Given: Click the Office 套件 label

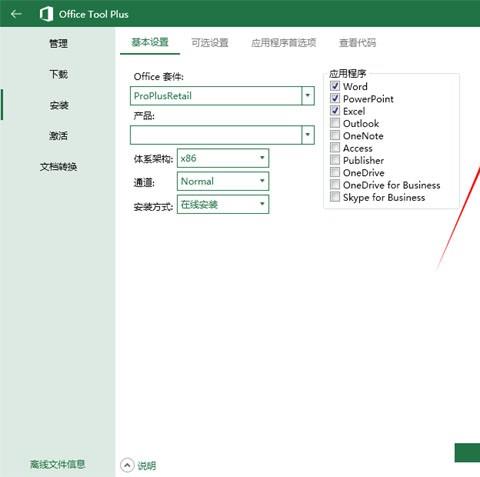Looking at the screenshot, I should (159, 77).
